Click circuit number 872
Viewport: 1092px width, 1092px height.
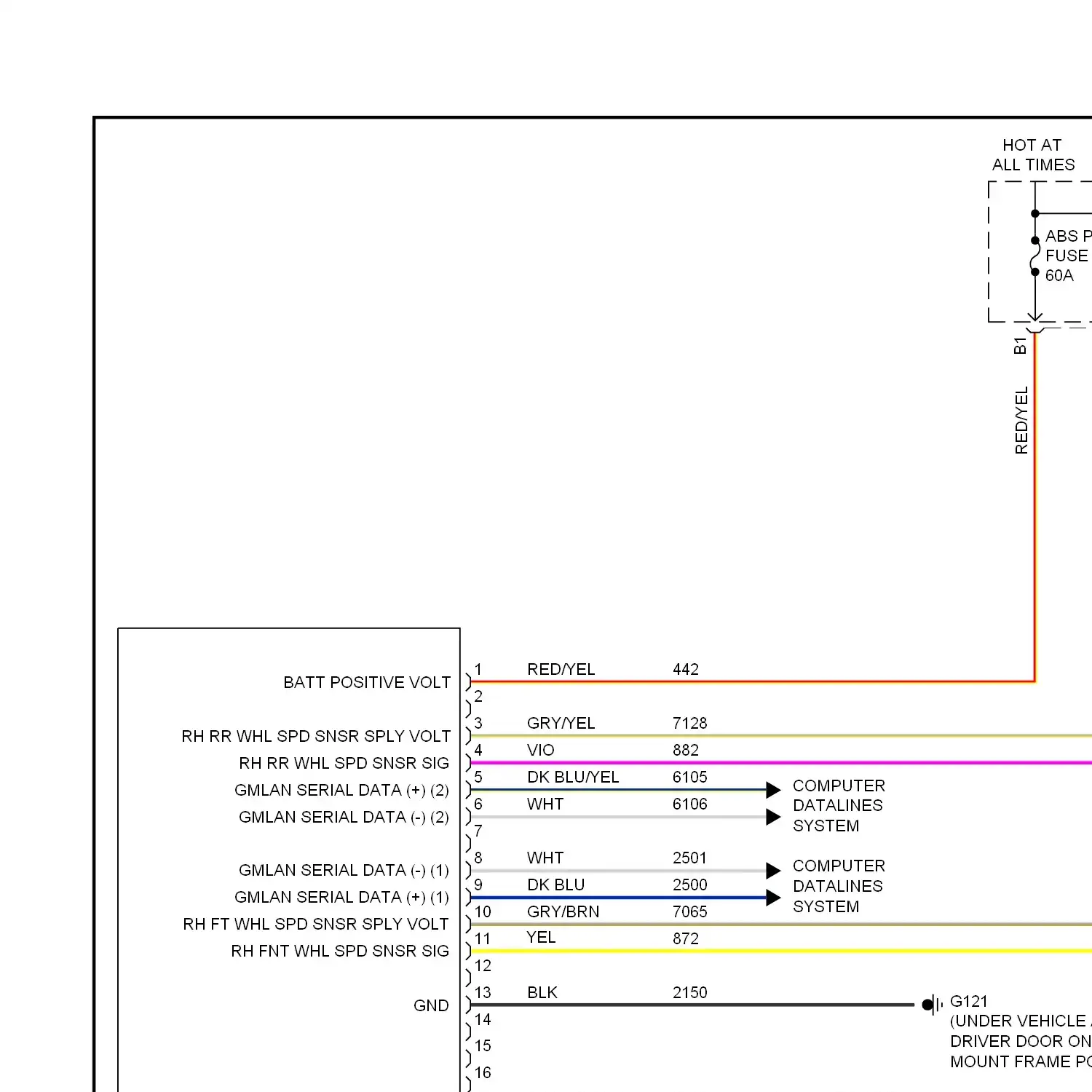point(686,938)
